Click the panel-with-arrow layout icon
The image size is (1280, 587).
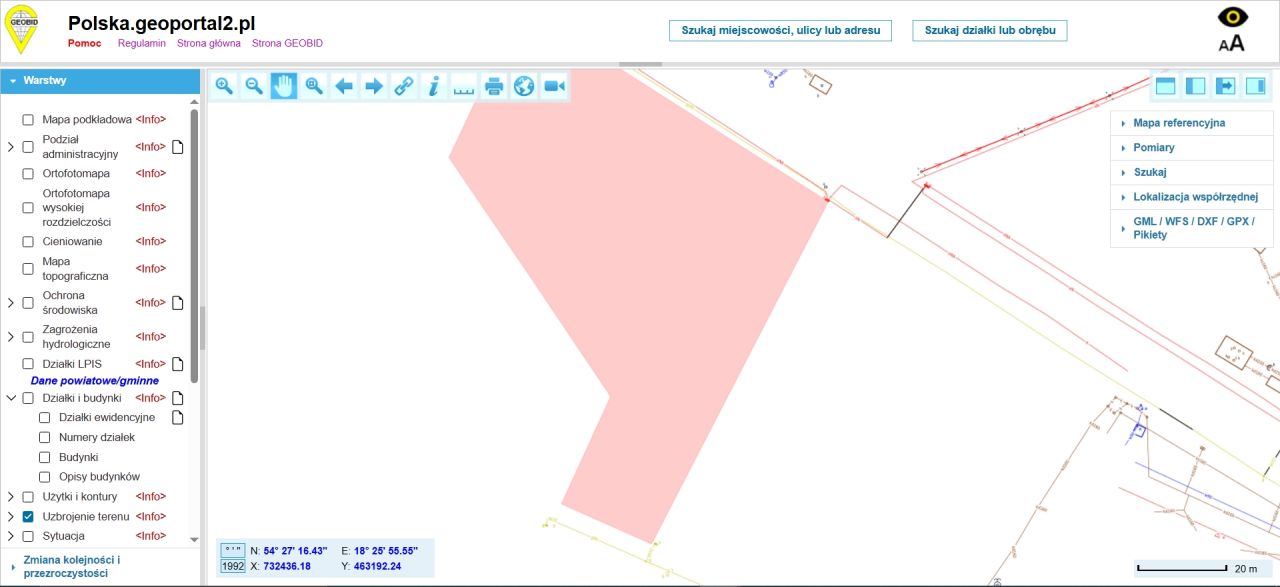click(1226, 86)
